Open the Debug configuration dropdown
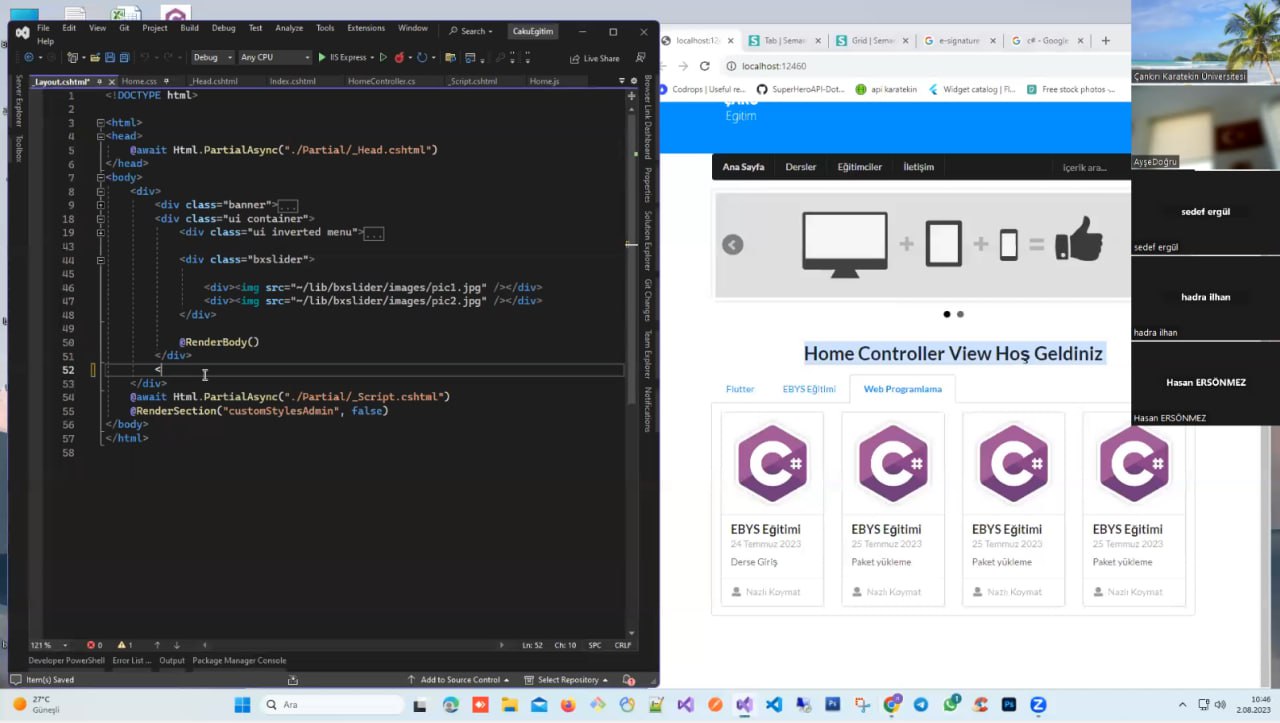Viewport: 1280px width, 723px height. [213, 58]
